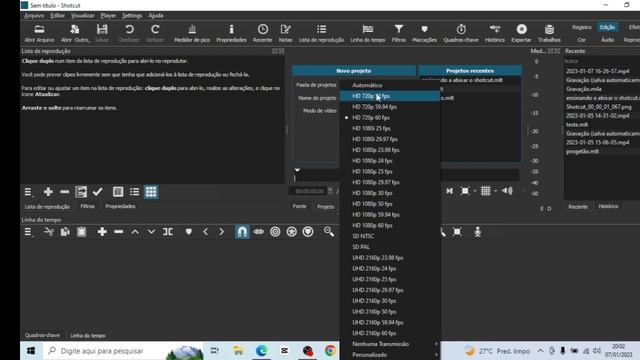
Task: Open Windows Start menu
Action: coord(31,351)
